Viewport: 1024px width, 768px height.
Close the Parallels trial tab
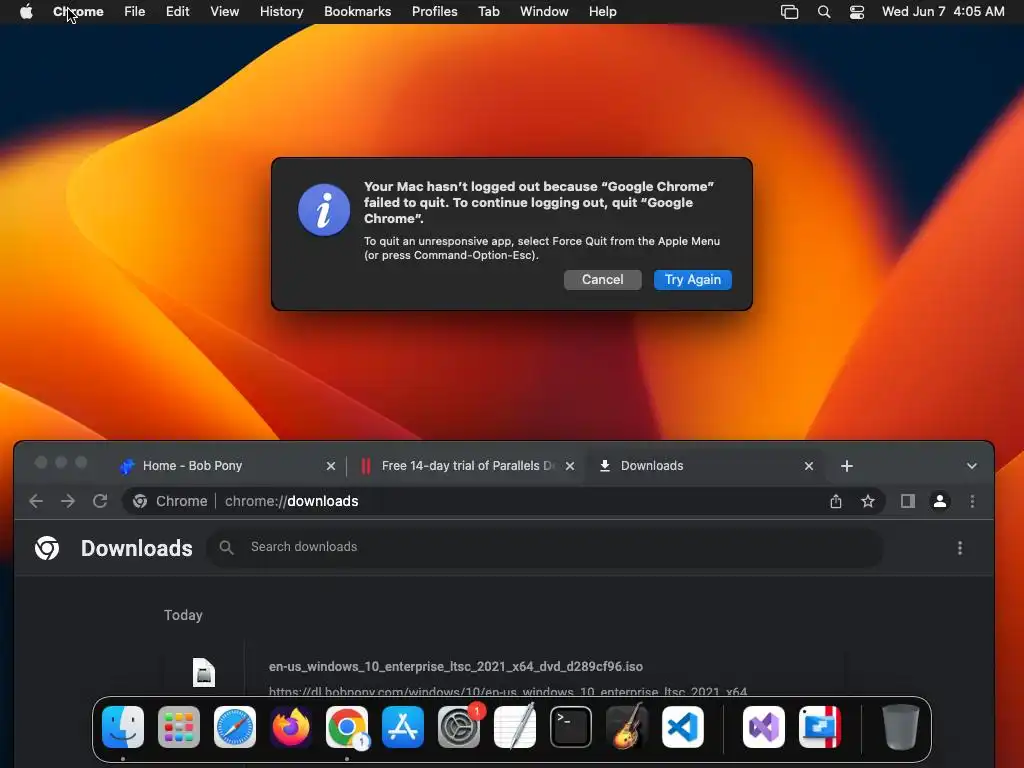569,466
